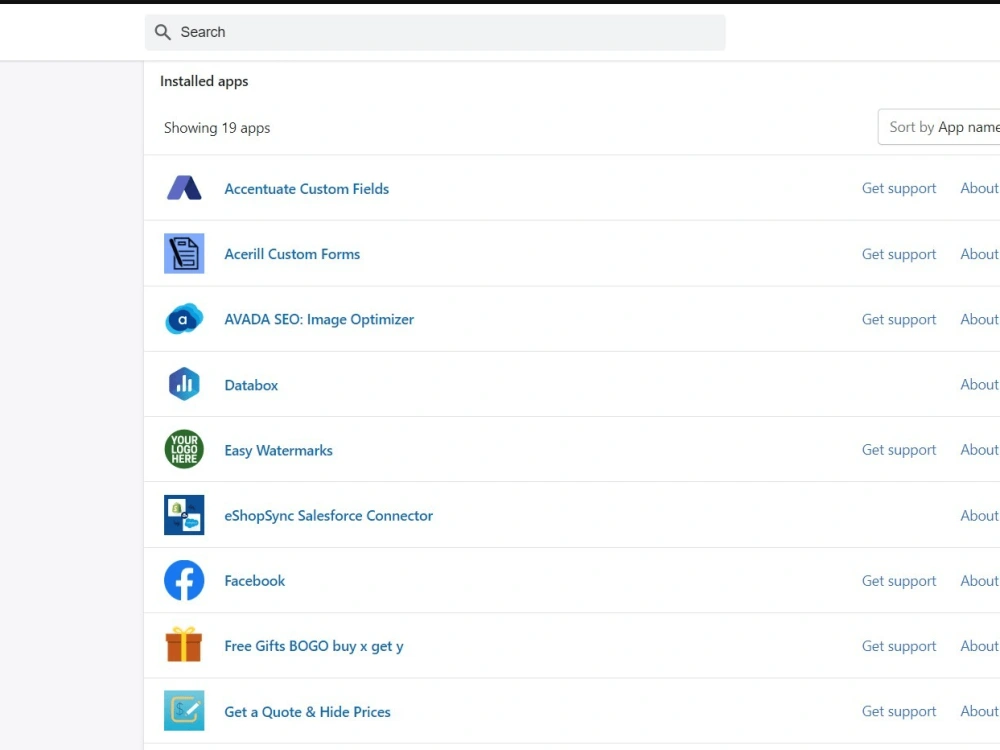Open AVADA SEO: Image Optimizer app
Screen dimensions: 1000x750
(319, 319)
